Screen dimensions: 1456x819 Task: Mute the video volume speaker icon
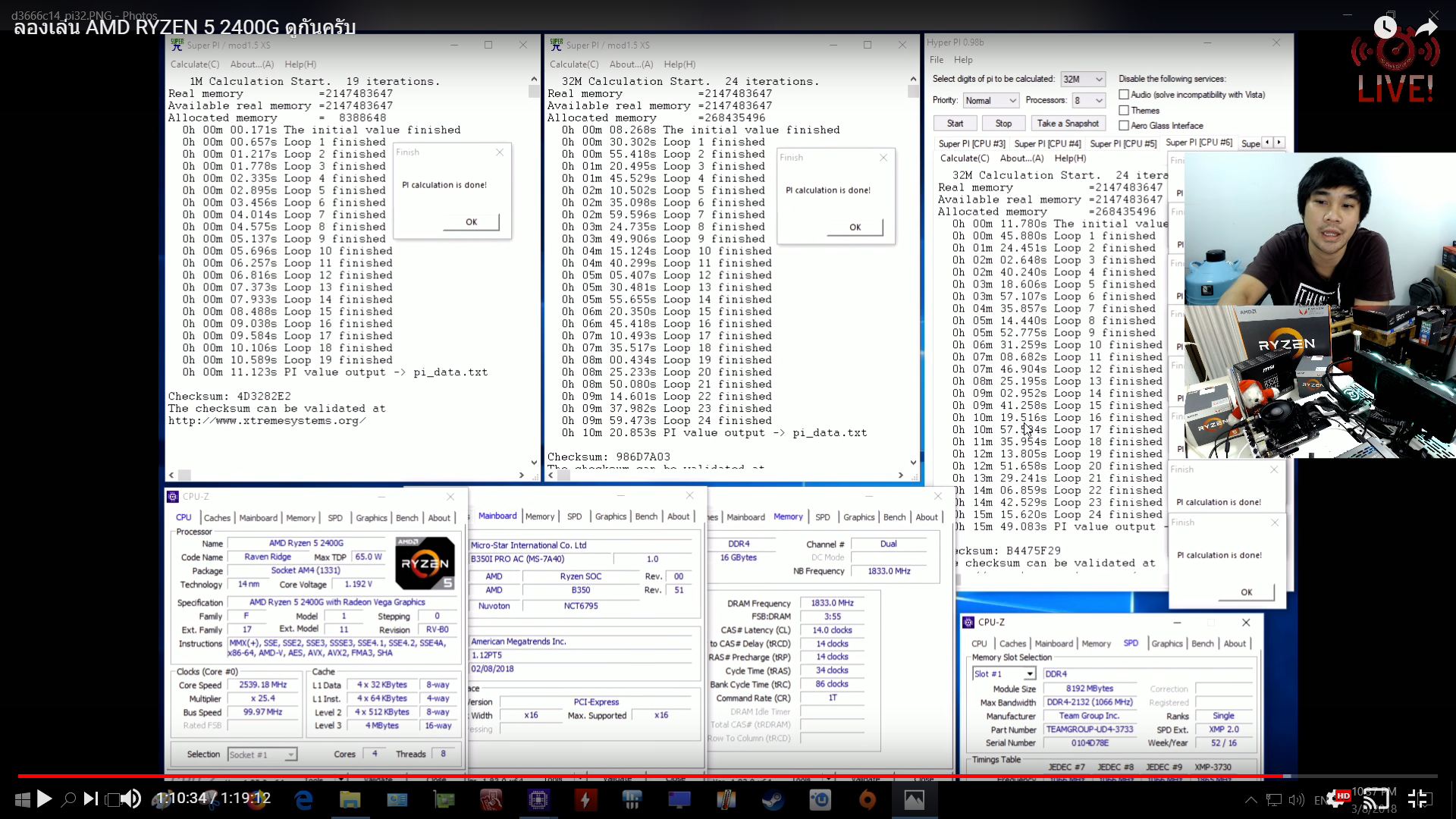coord(130,799)
